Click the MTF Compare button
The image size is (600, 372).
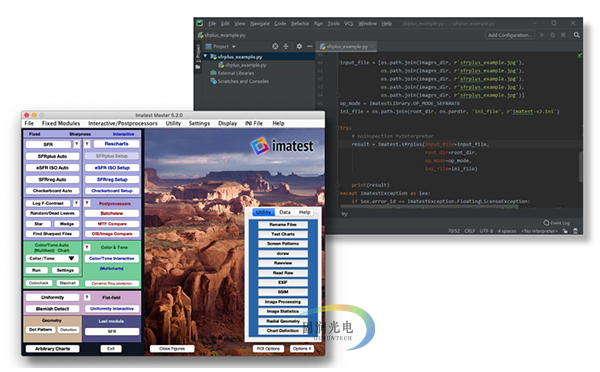coord(112,224)
